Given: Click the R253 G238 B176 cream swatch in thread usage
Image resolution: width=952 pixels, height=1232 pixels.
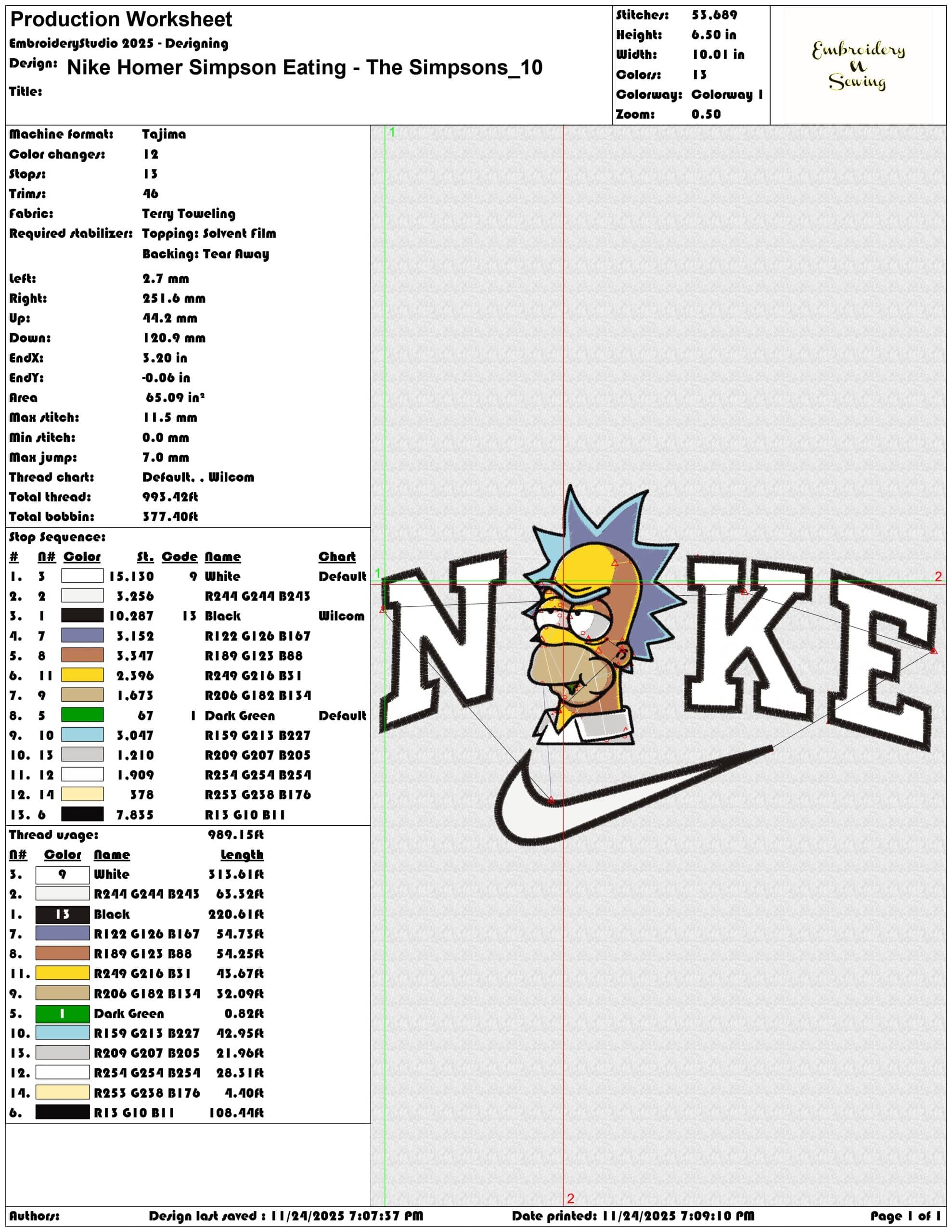Looking at the screenshot, I should point(62,1092).
